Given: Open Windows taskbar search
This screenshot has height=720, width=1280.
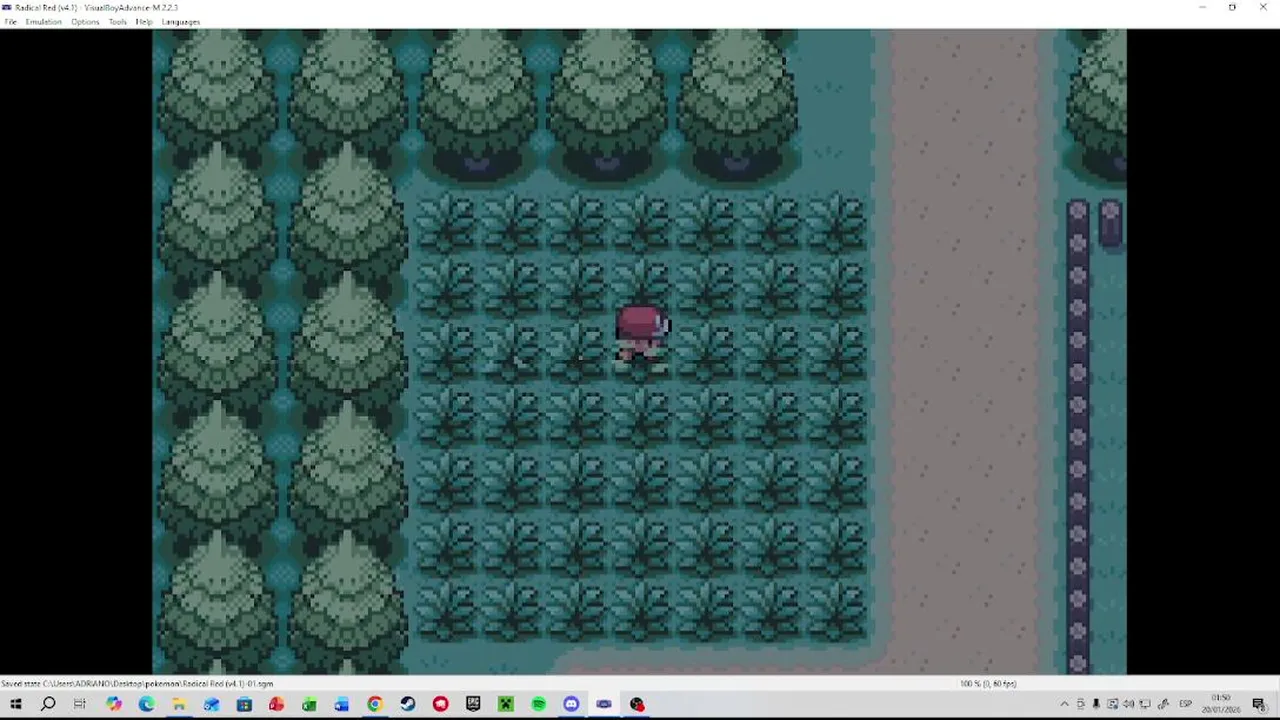Looking at the screenshot, I should click(x=48, y=705).
